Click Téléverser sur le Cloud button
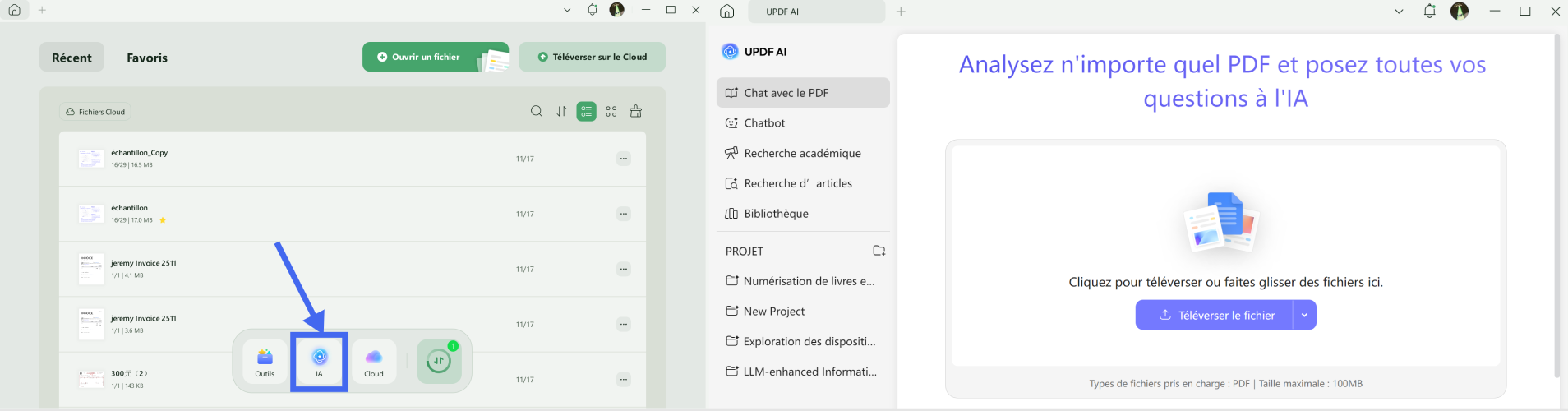 coord(593,57)
